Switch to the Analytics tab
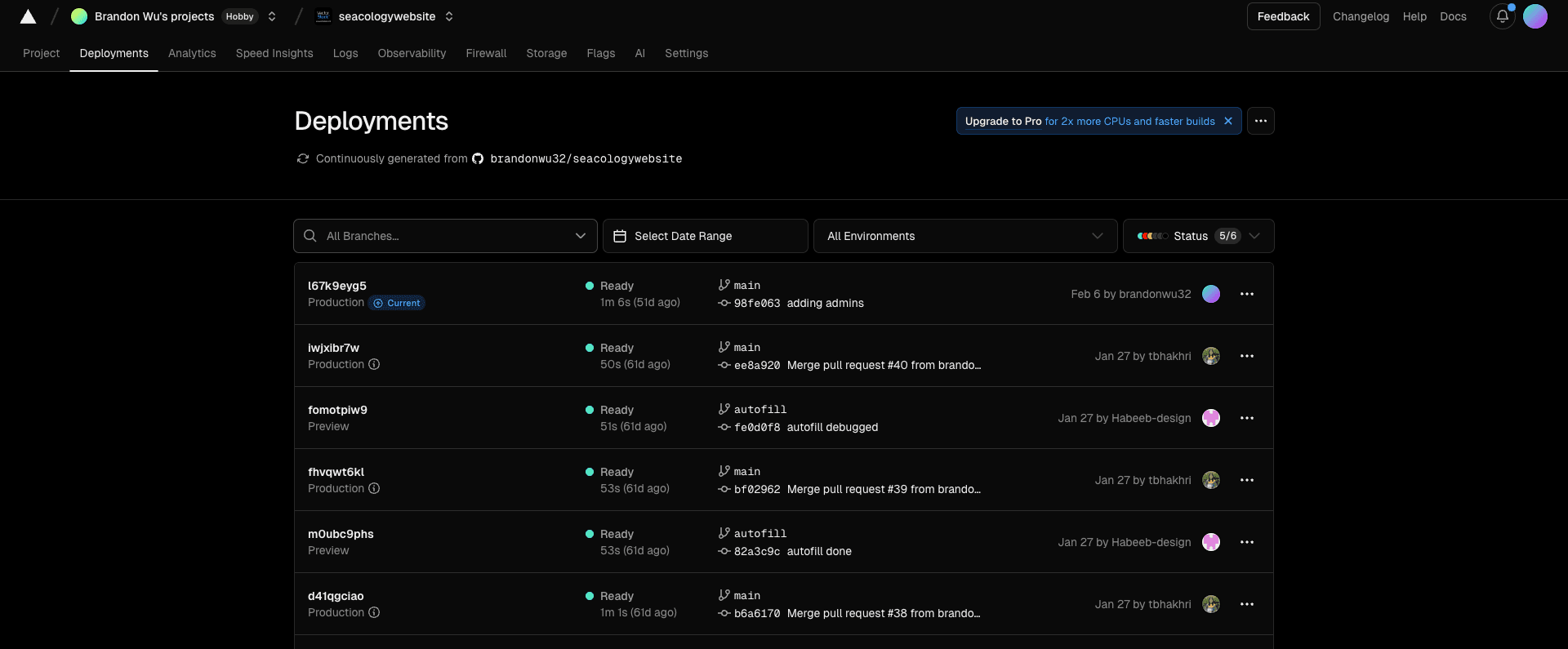The image size is (1568, 649). click(192, 53)
